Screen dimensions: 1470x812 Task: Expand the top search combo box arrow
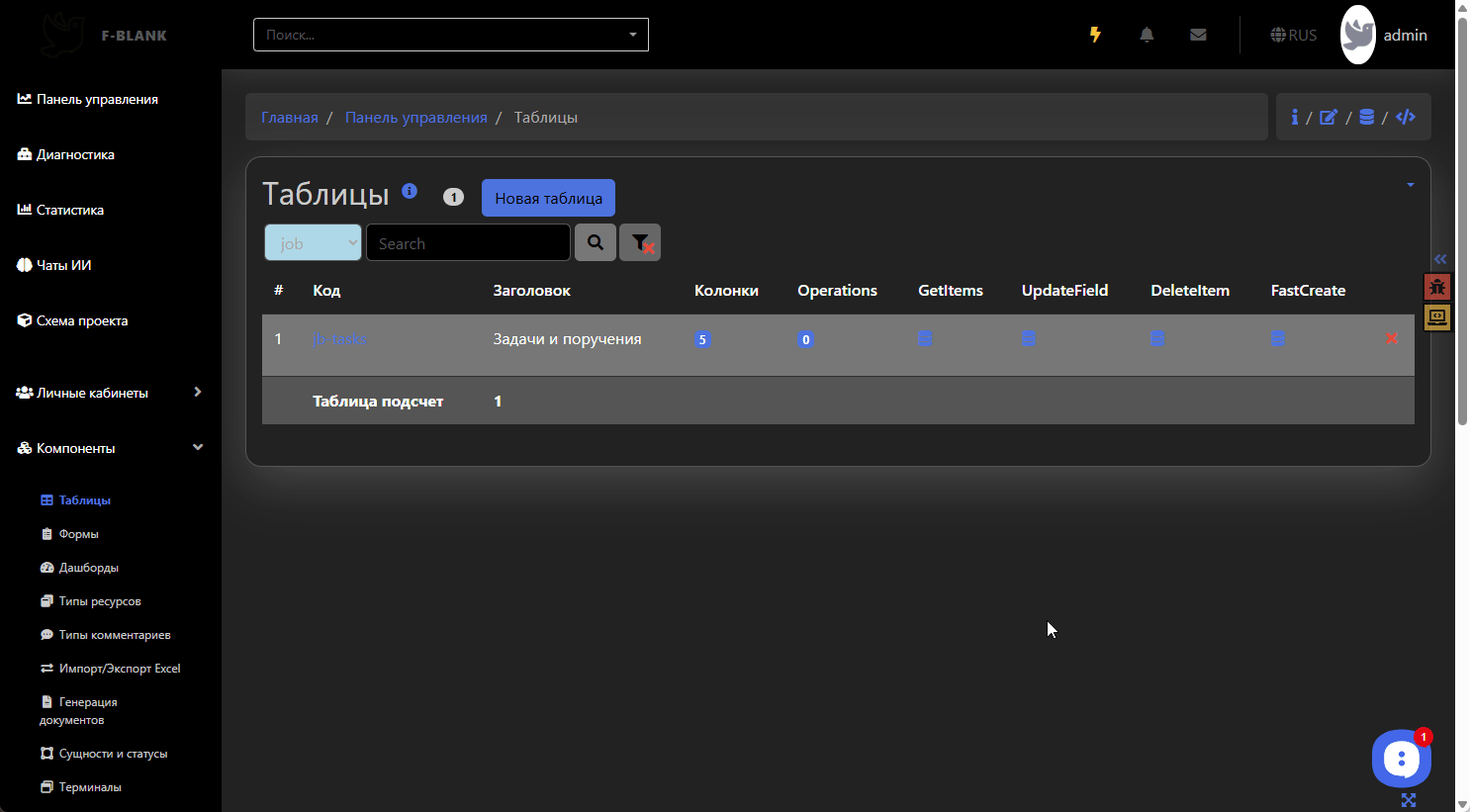[x=633, y=35]
